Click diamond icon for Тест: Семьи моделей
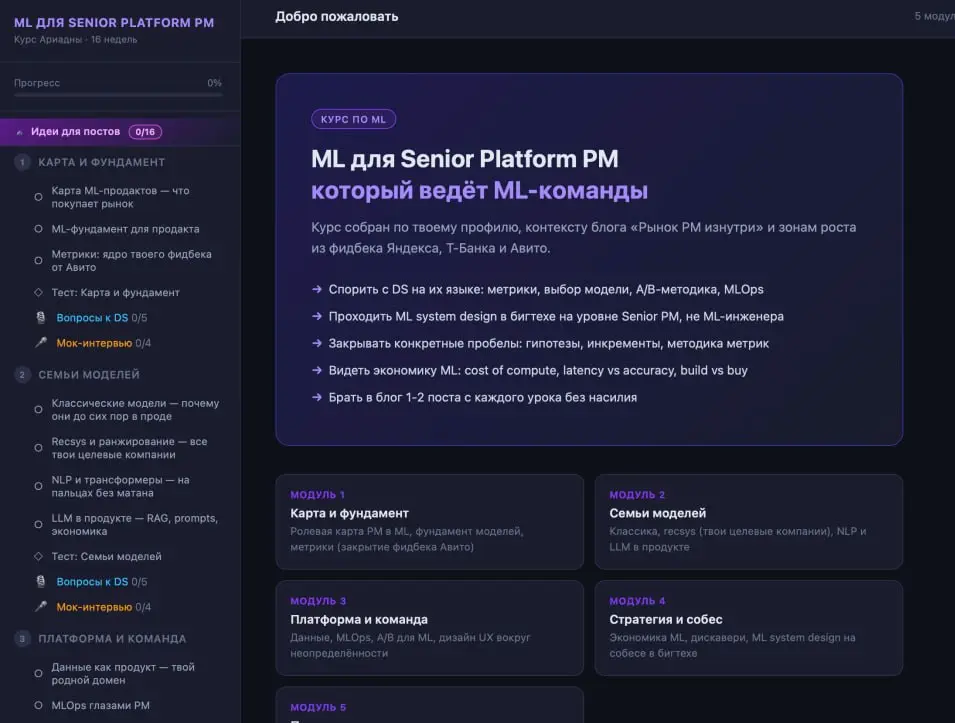Viewport: 955px width, 723px height. (x=38, y=556)
